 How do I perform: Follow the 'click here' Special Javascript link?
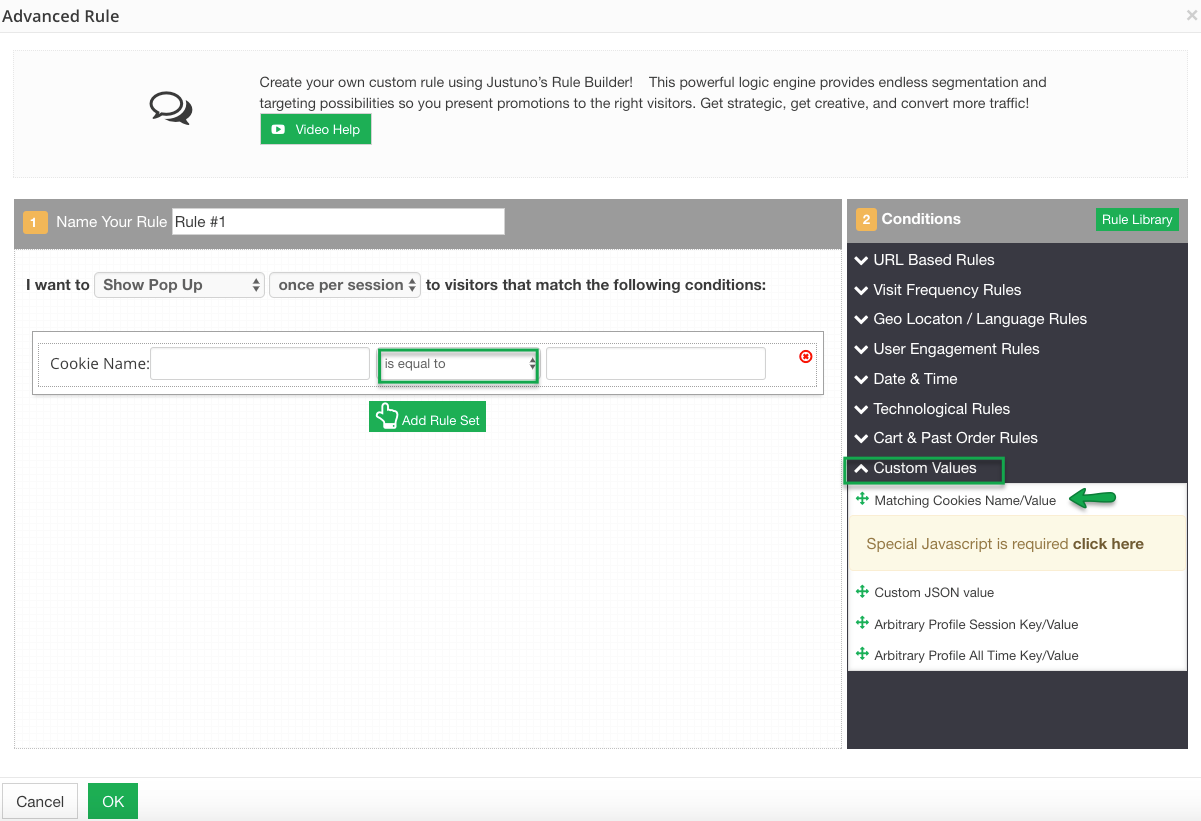point(1107,544)
